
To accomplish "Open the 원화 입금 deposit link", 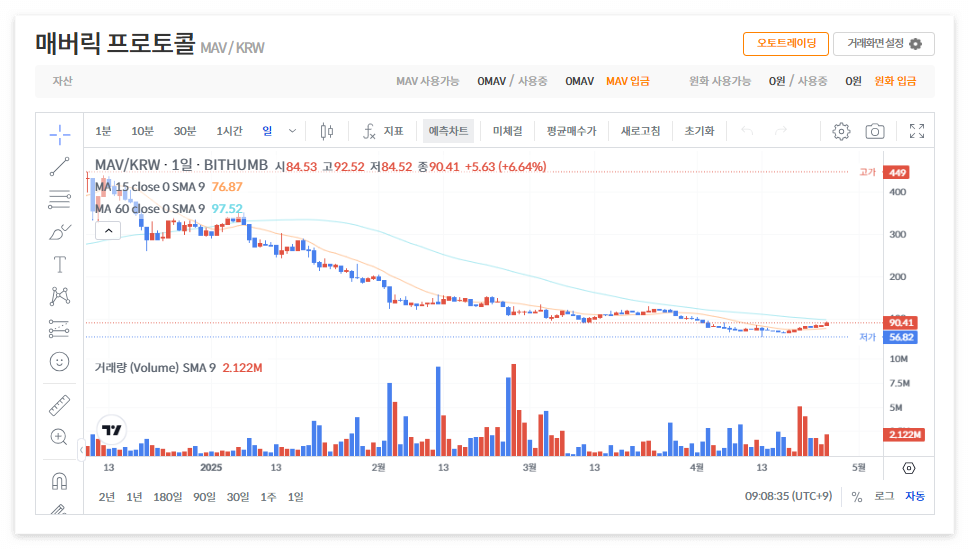I will tap(895, 81).
